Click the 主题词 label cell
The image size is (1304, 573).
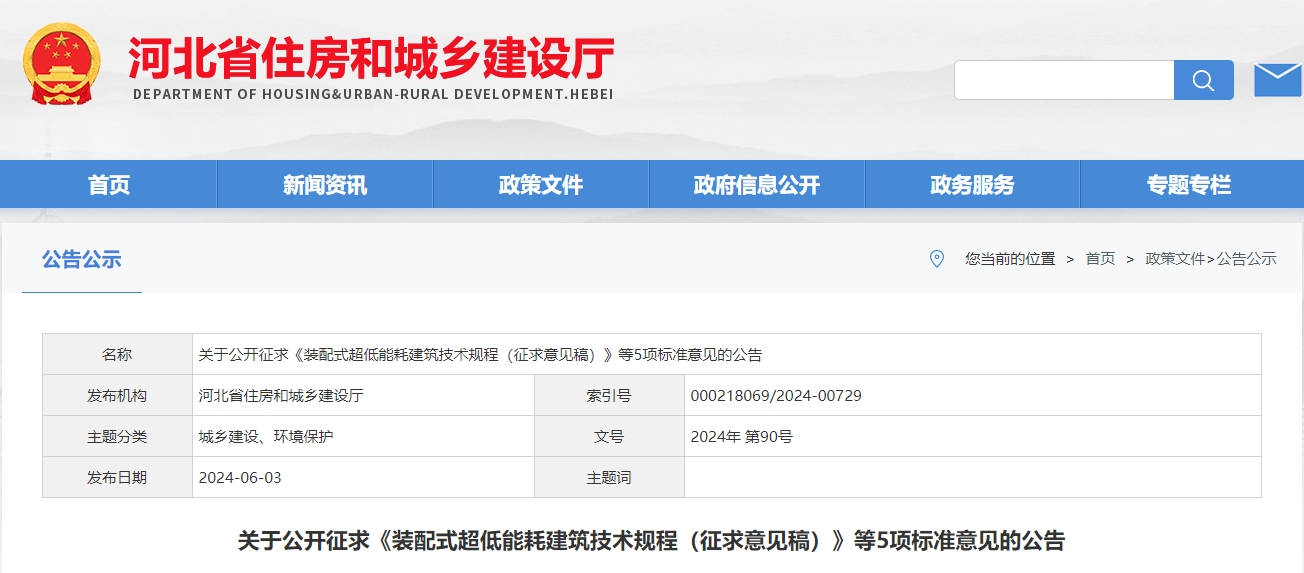click(x=609, y=477)
